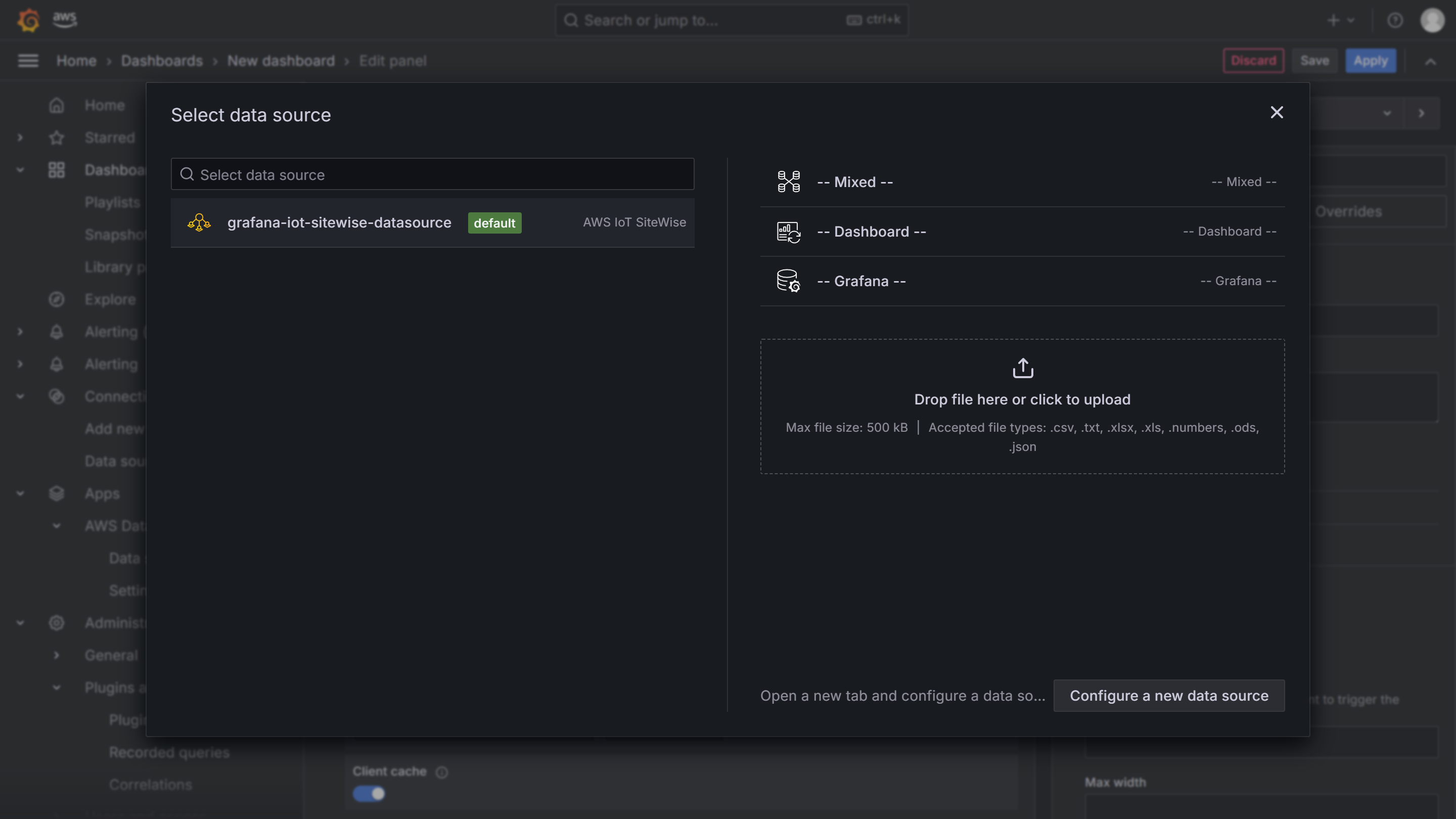Collapse the Administration section chevron
The width and height of the screenshot is (1456, 819).
point(20,623)
